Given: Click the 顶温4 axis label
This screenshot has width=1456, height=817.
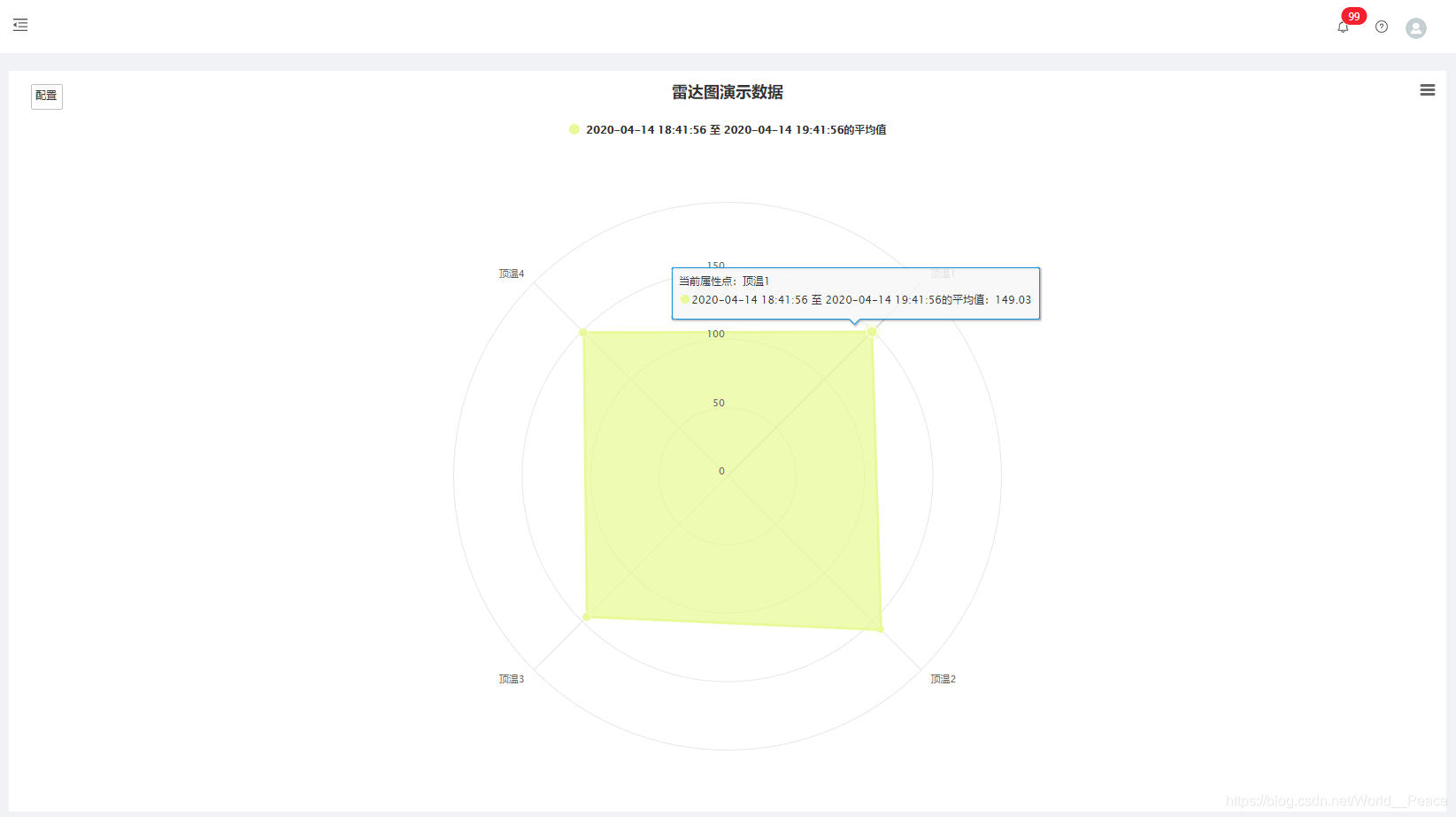Looking at the screenshot, I should [512, 274].
